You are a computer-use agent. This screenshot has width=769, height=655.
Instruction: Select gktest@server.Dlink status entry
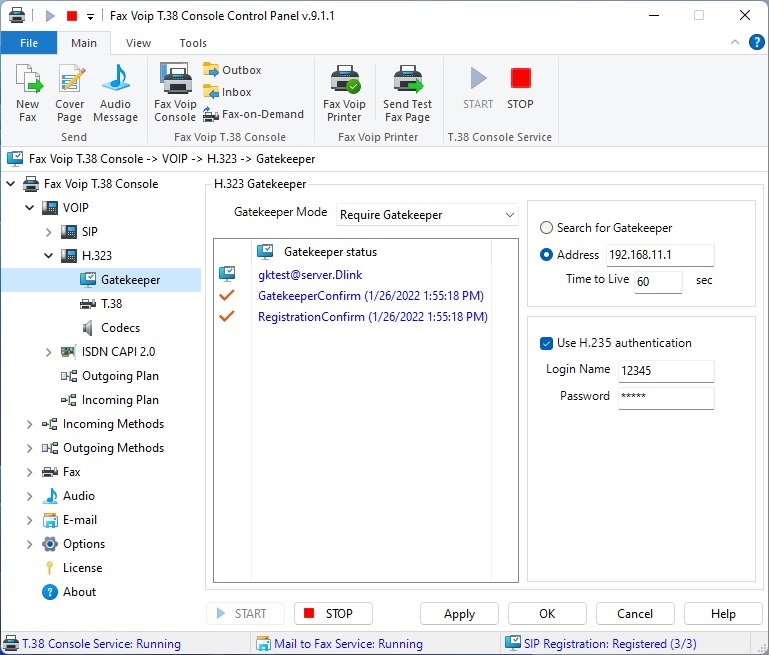310,275
